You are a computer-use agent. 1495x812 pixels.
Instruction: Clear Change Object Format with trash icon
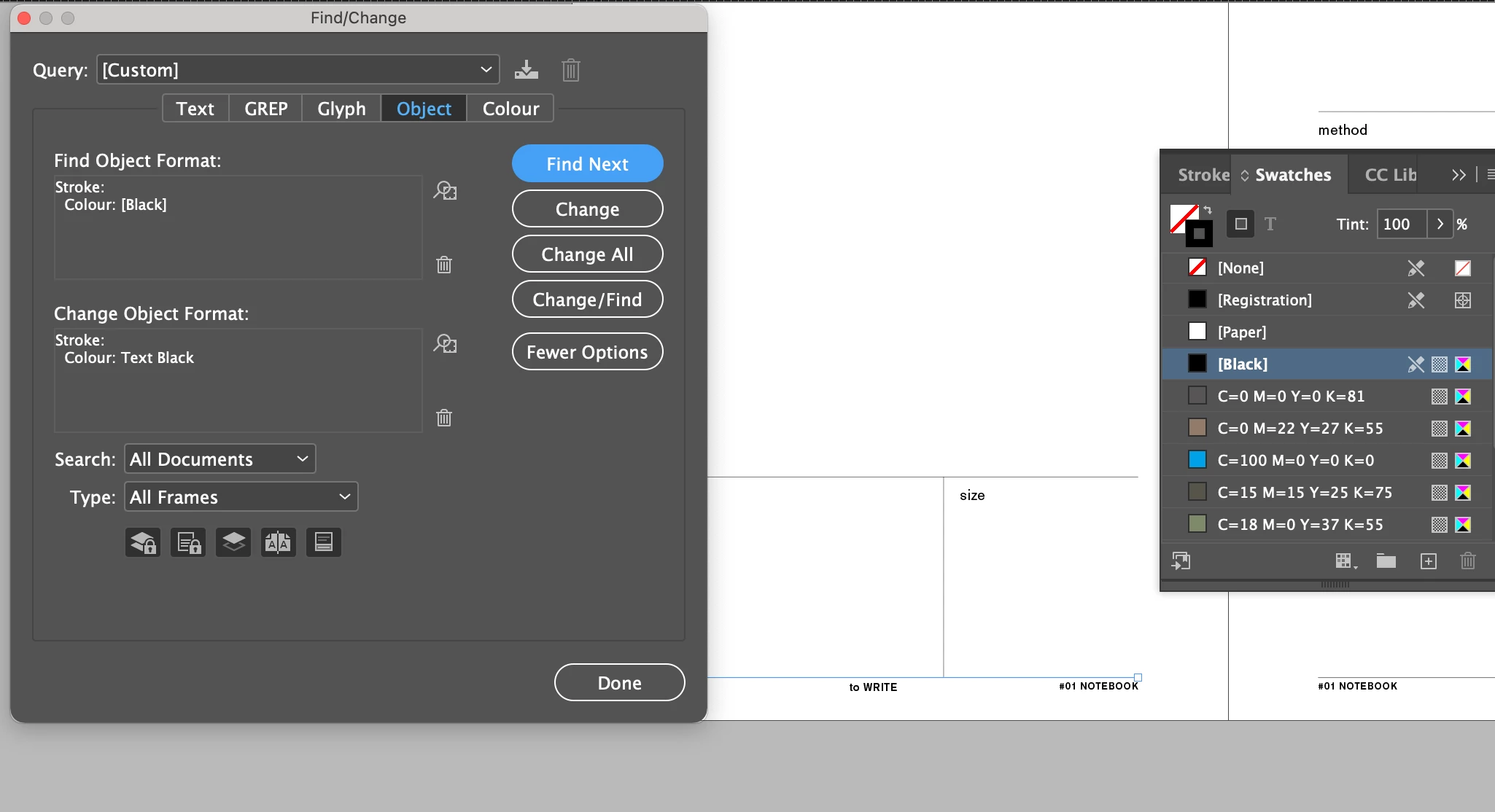[x=444, y=418]
